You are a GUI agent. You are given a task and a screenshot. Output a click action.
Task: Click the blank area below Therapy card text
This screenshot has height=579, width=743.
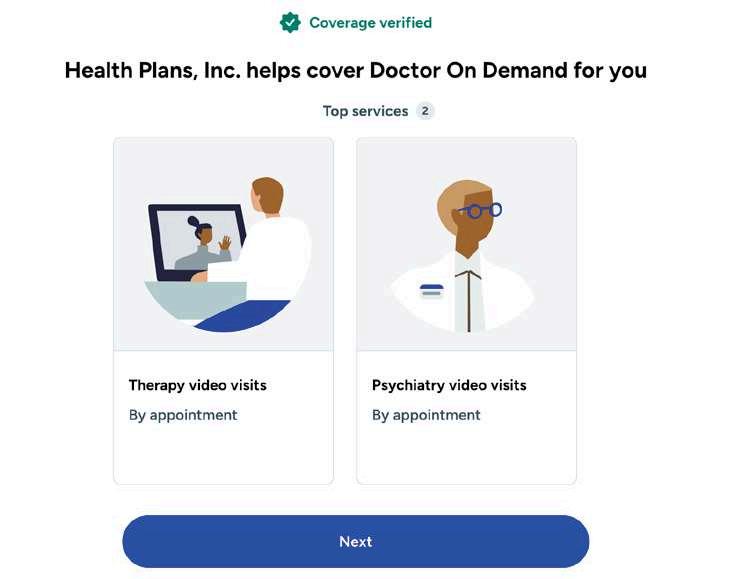coord(224,455)
